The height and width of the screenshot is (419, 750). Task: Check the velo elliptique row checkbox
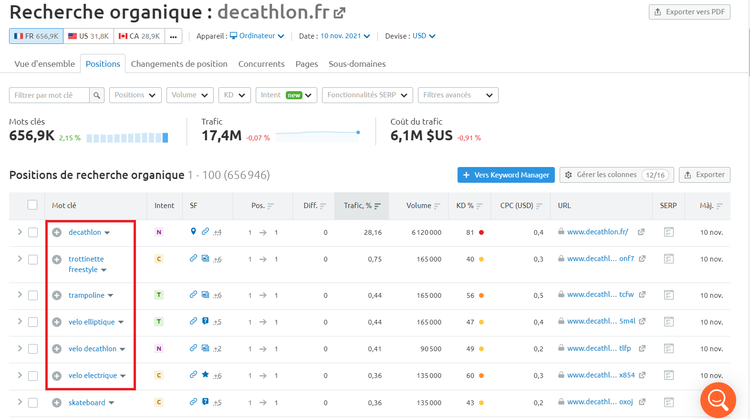tap(33, 322)
